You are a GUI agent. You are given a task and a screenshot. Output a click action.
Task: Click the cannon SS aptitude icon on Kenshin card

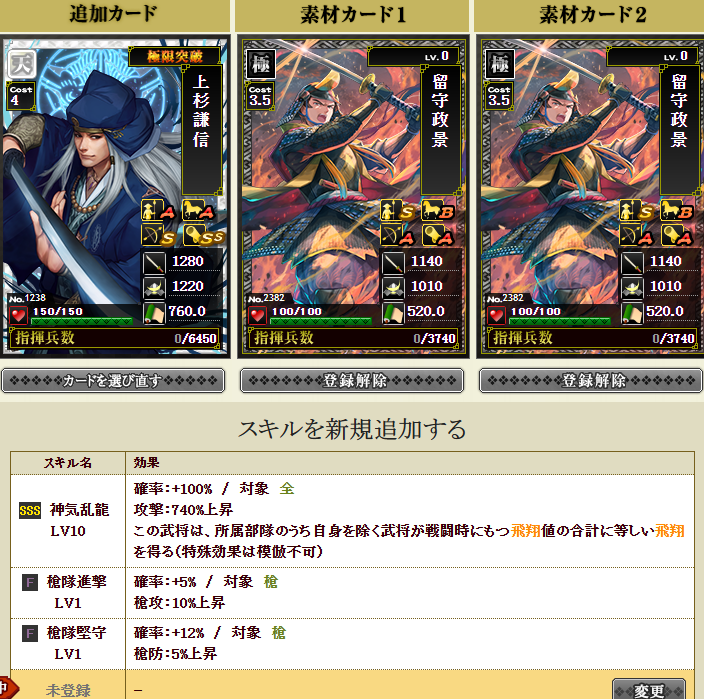[x=203, y=235]
